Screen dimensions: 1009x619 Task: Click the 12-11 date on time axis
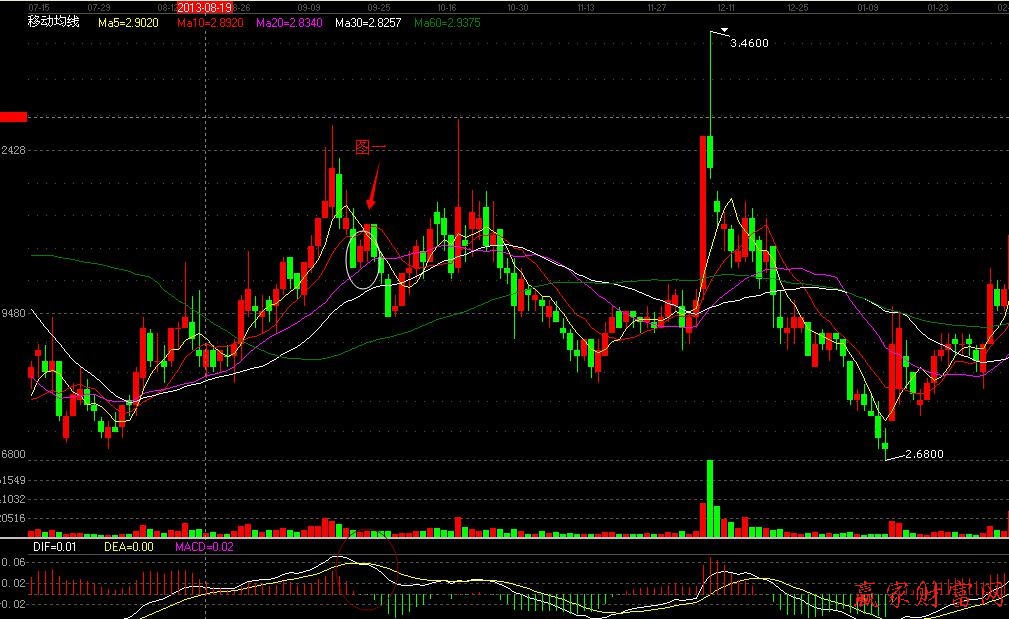727,7
